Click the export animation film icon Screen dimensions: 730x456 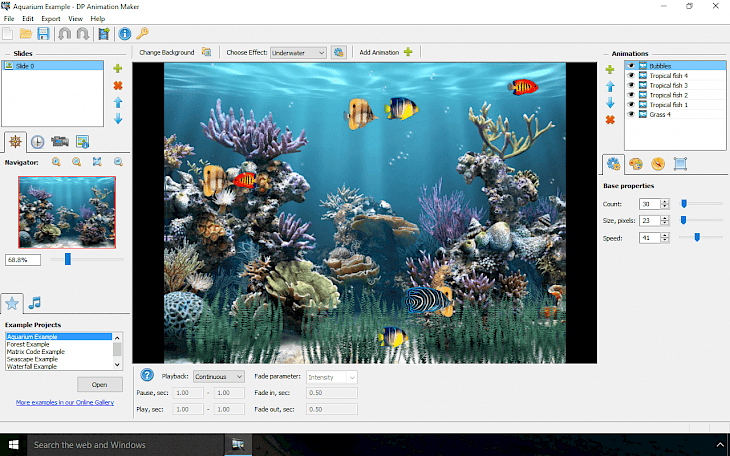pyautogui.click(x=104, y=34)
